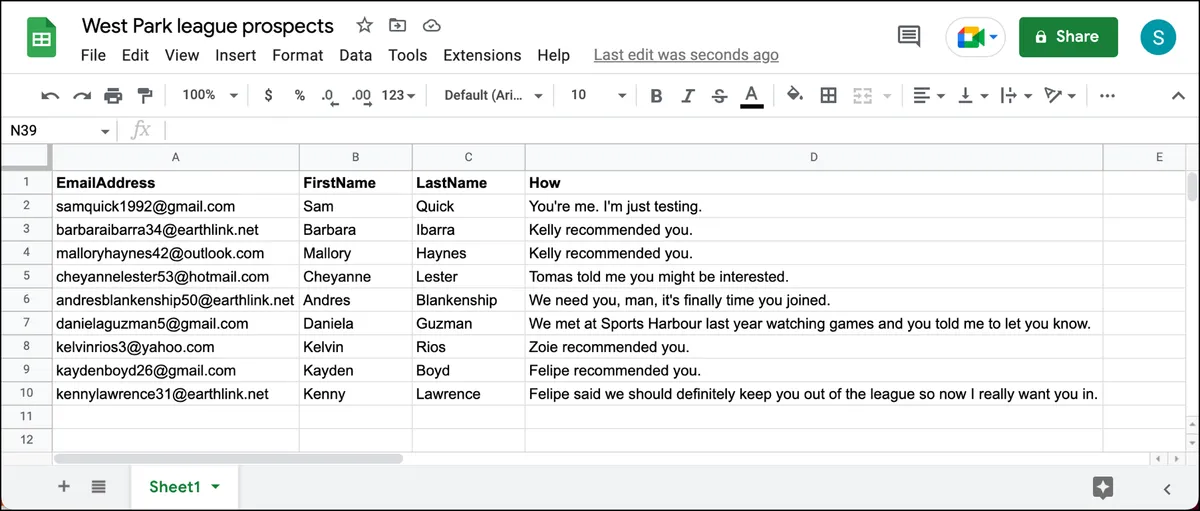Collapse the menus with chevron
The height and width of the screenshot is (511, 1200).
1178,96
